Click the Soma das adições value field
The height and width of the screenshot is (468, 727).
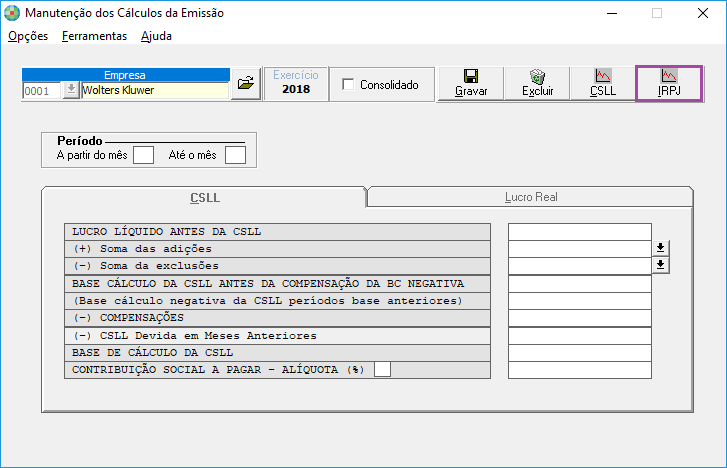pos(580,249)
